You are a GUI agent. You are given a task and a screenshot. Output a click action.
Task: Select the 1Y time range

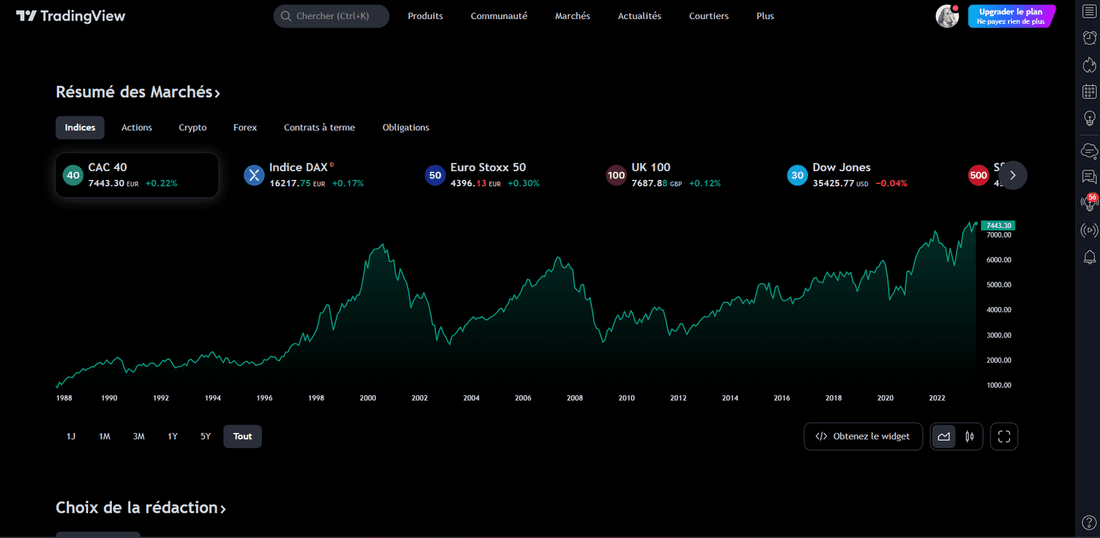pyautogui.click(x=173, y=436)
